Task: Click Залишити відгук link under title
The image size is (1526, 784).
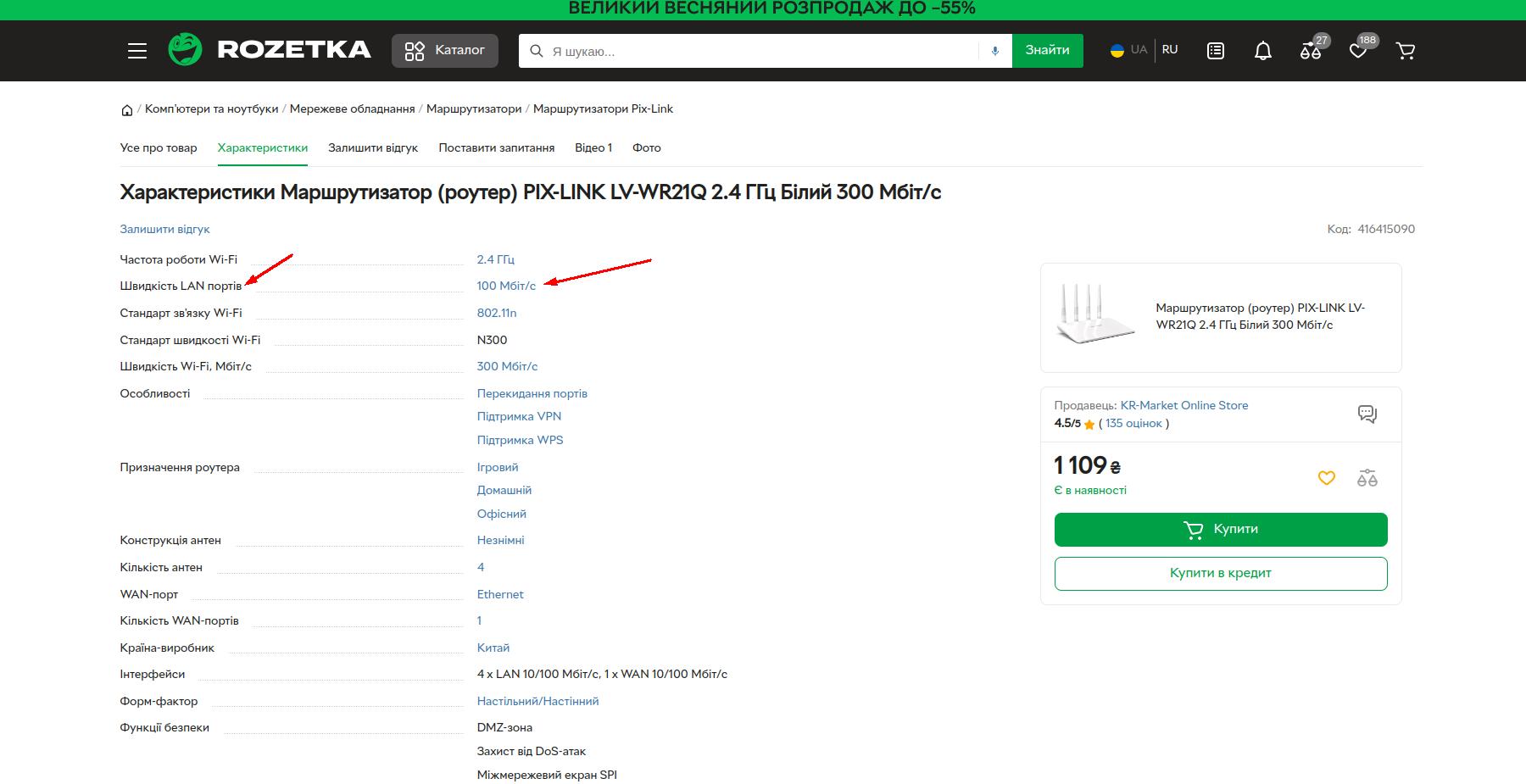Action: [164, 230]
